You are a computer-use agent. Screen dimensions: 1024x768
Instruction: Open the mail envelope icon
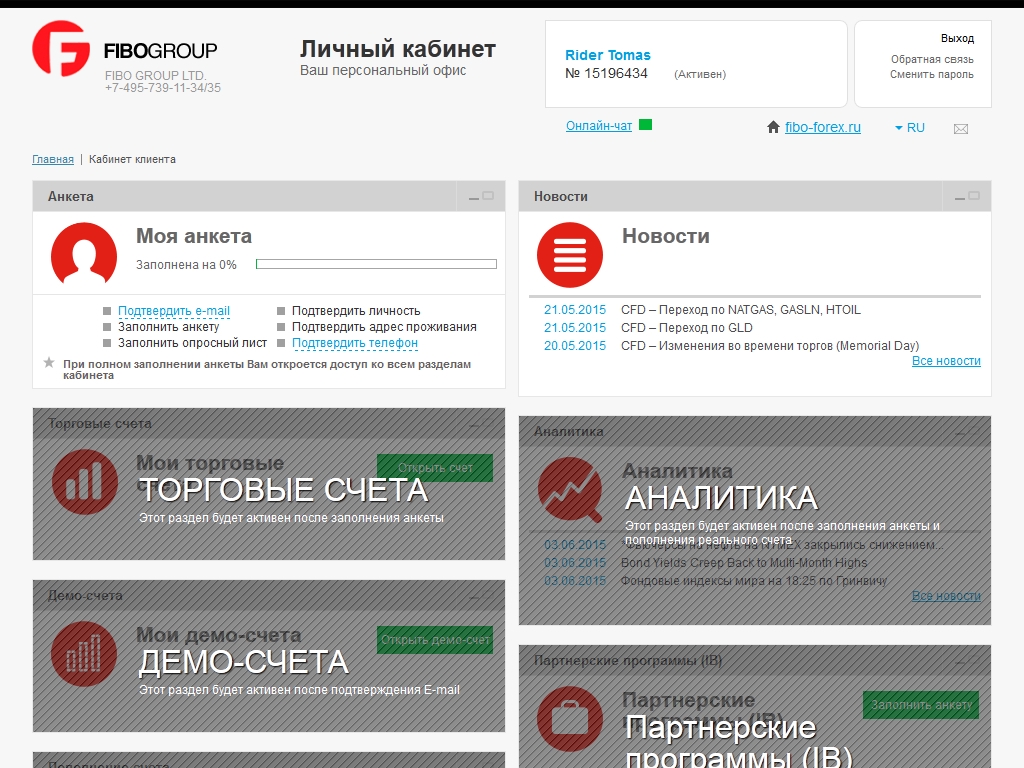pos(960,129)
